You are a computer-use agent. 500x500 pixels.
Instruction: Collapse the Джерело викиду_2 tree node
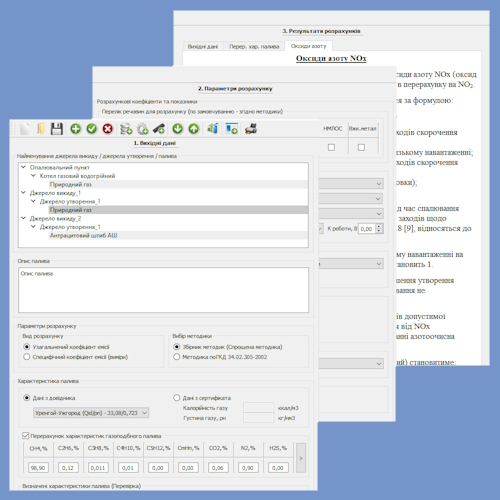coord(23,218)
